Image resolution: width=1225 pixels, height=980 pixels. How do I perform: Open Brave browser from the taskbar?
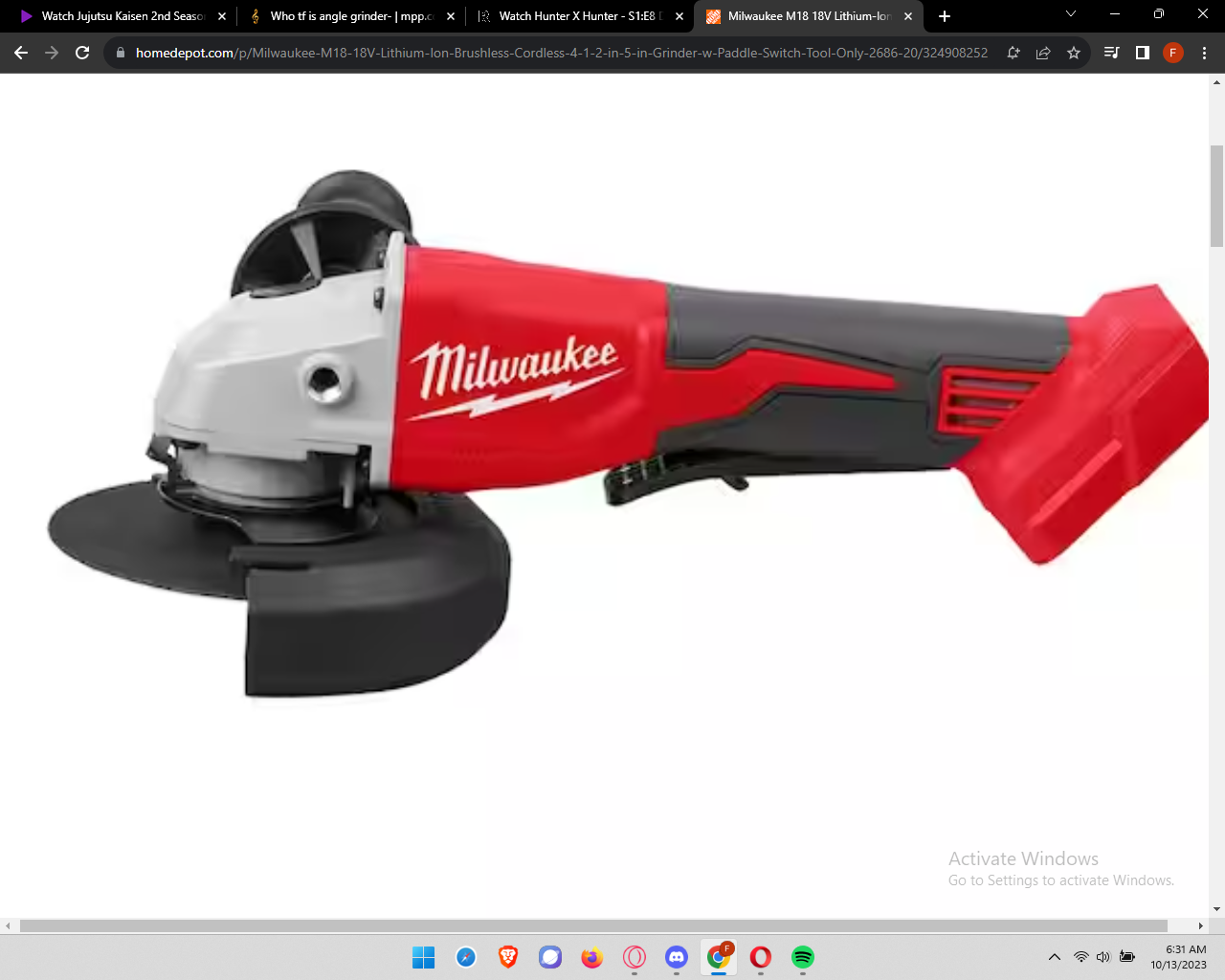508,957
